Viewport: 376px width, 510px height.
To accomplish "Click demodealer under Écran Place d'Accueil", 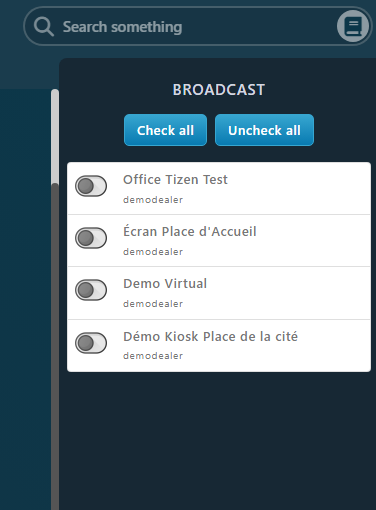I will (153, 252).
